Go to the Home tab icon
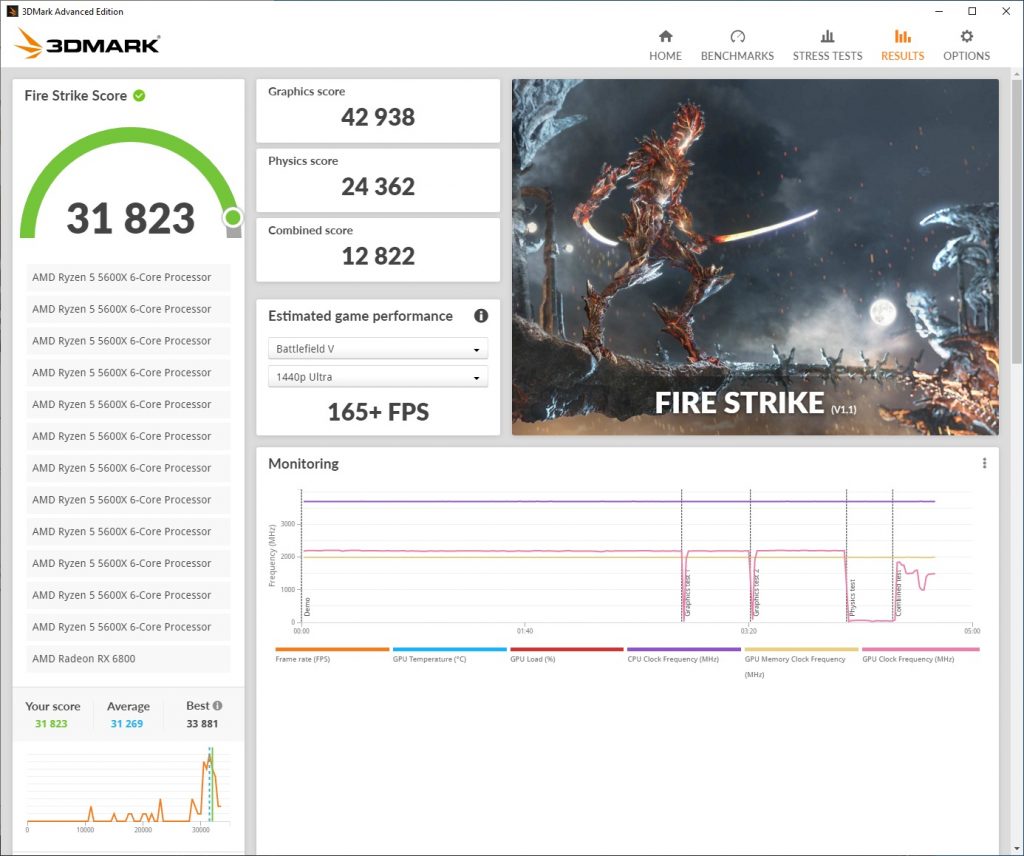The width and height of the screenshot is (1024, 856). tap(665, 36)
